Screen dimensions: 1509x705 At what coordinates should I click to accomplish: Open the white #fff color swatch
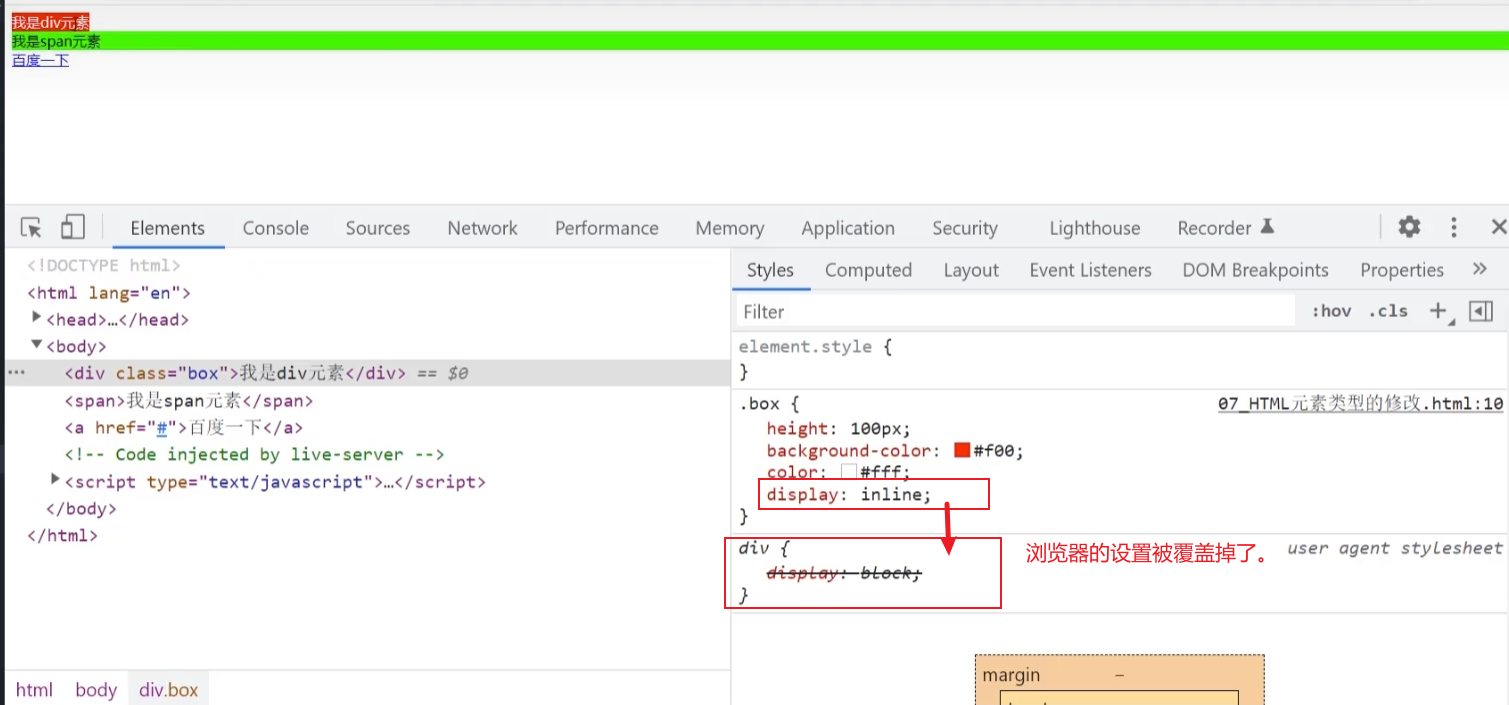(x=849, y=472)
